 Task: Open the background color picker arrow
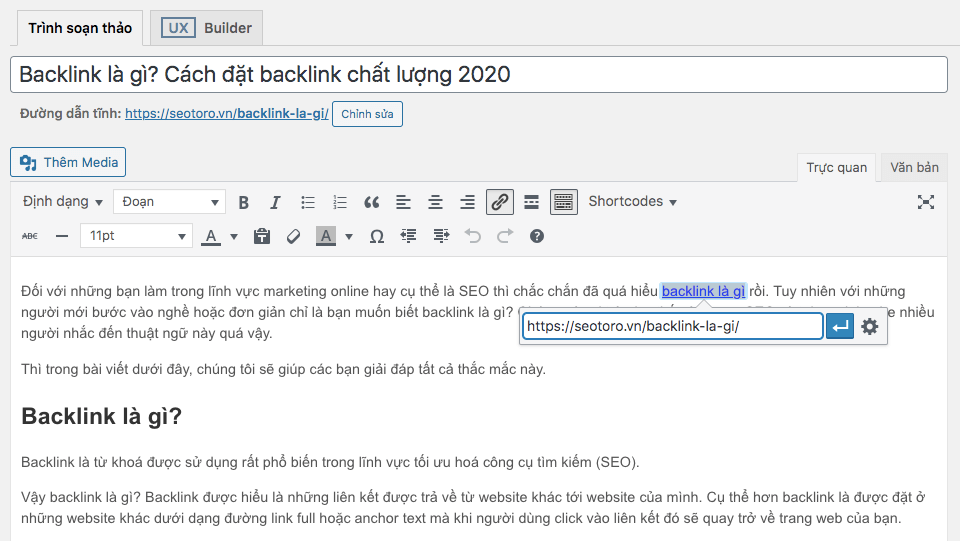[349, 236]
